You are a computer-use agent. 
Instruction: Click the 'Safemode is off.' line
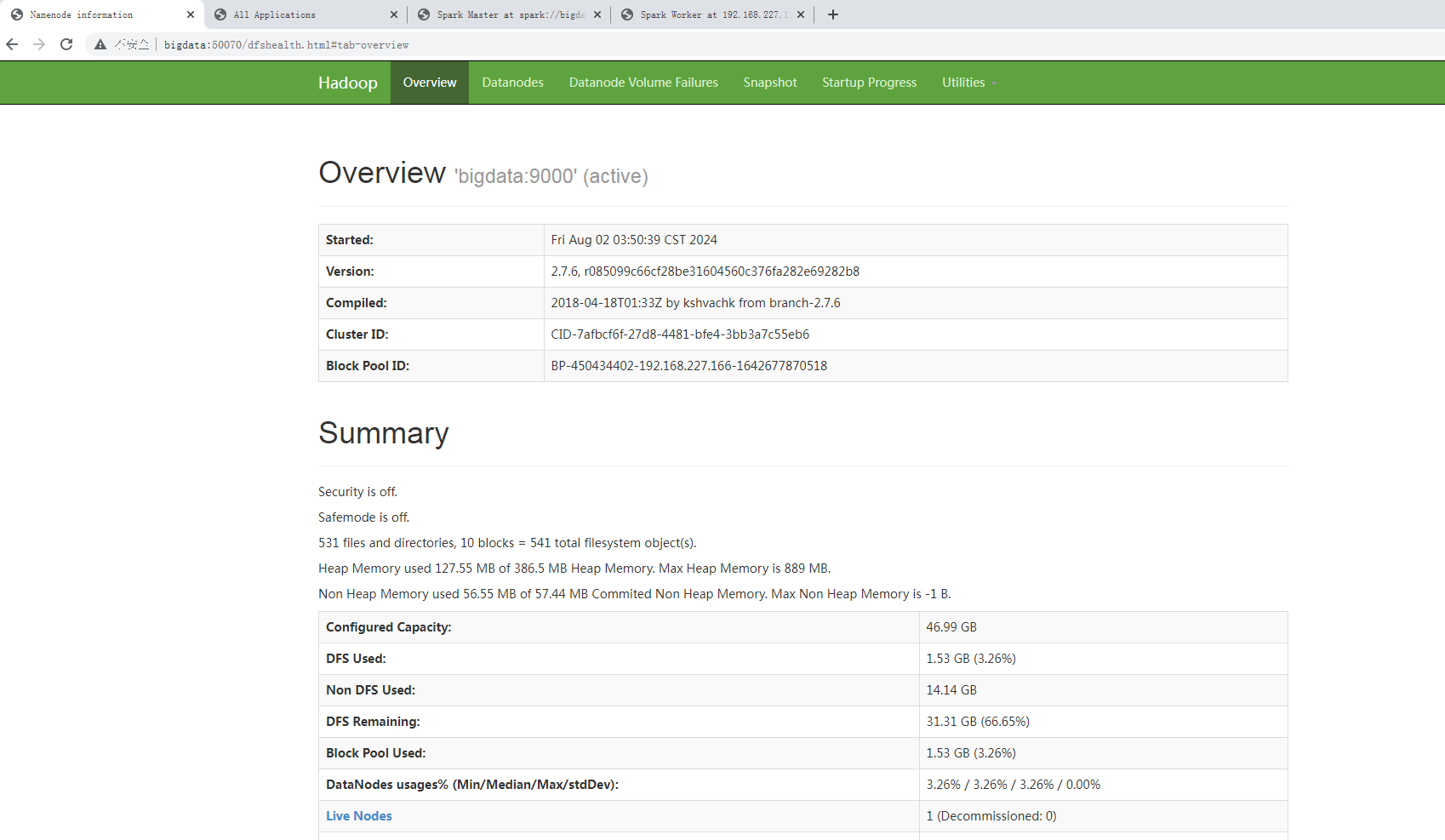363,517
